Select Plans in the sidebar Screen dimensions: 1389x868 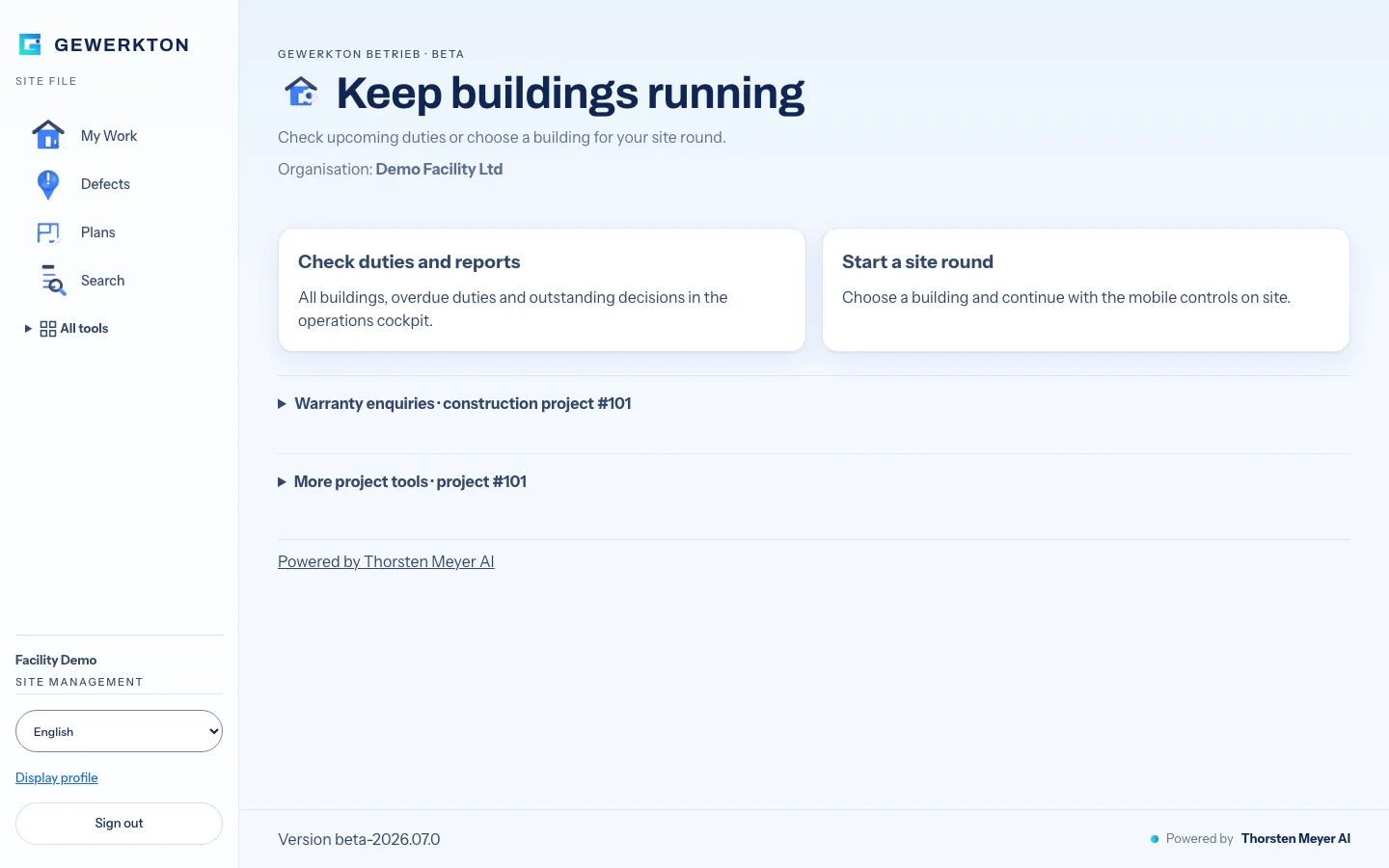tap(98, 232)
